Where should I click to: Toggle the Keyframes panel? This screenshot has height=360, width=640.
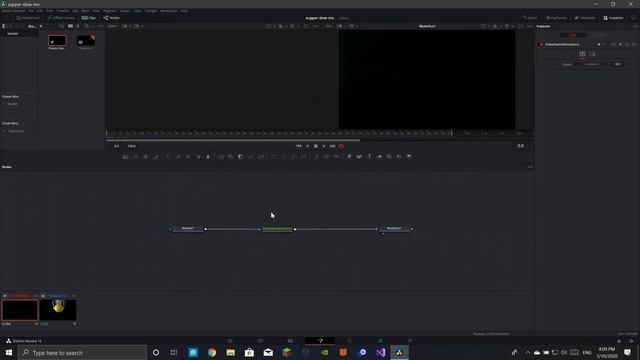point(556,18)
